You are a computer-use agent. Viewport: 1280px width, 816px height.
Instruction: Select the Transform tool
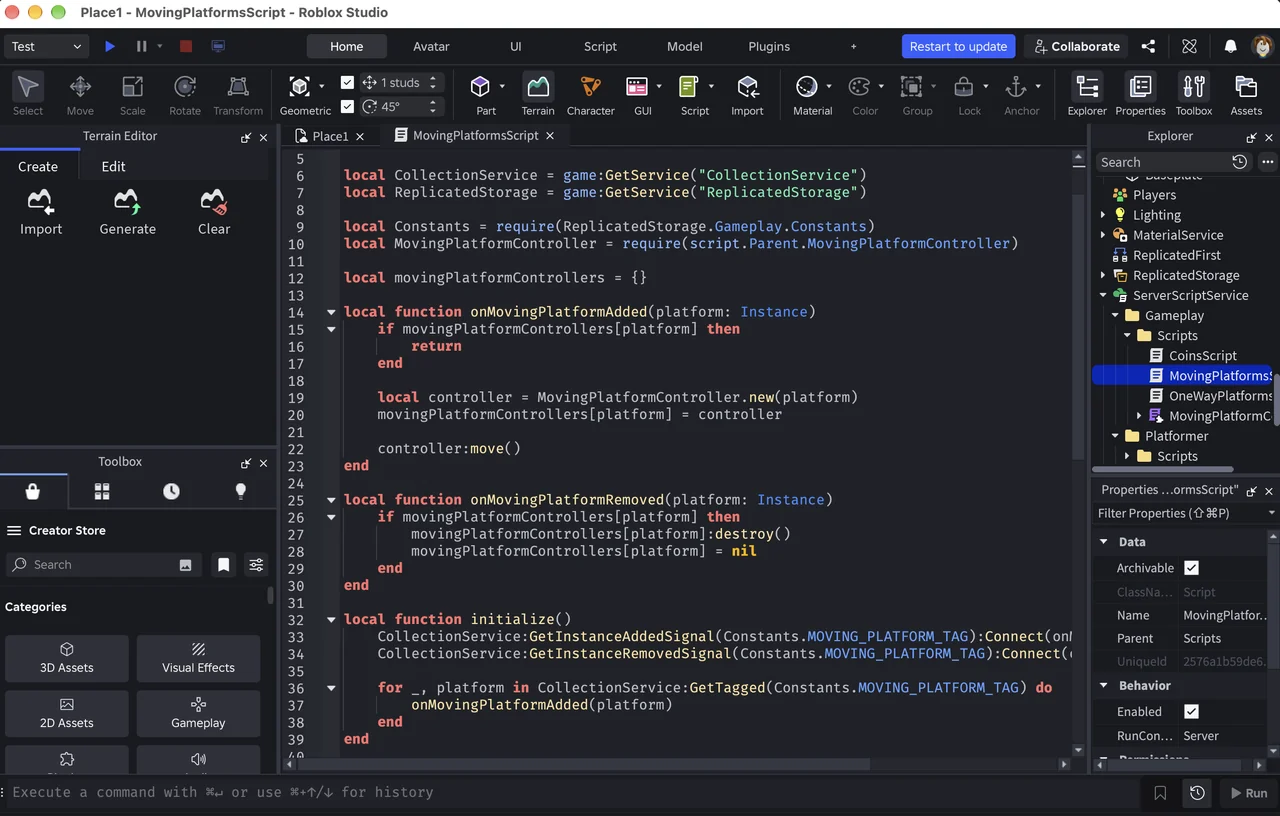pyautogui.click(x=238, y=95)
